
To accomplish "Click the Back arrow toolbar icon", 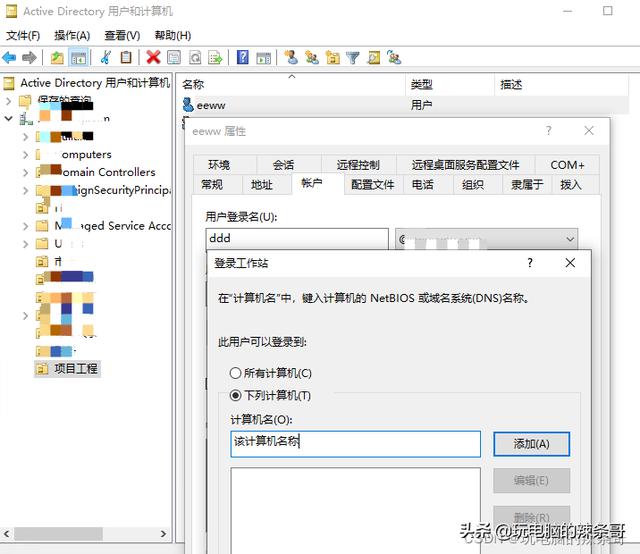I will (x=9, y=58).
